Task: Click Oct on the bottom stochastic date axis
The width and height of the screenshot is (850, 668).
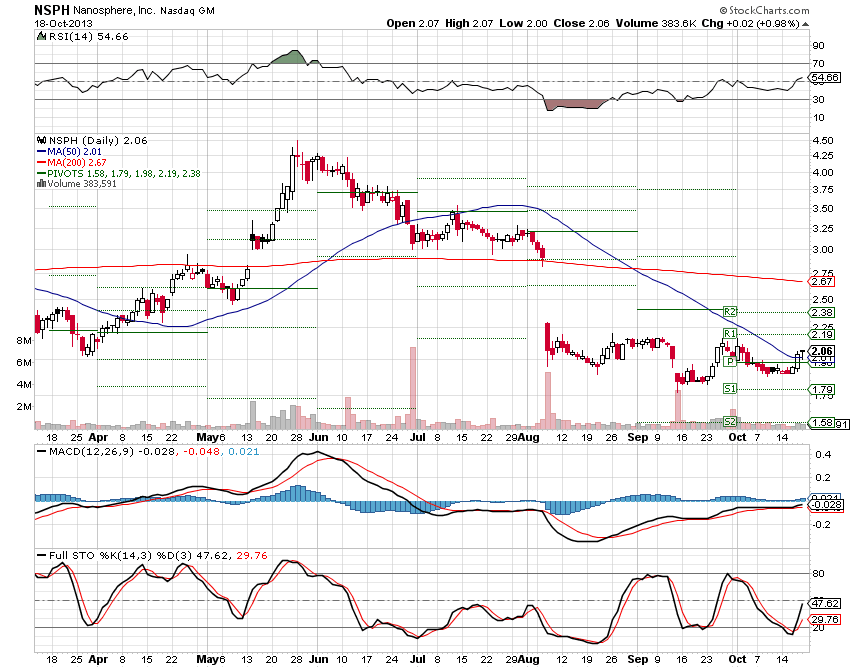Action: (737, 659)
